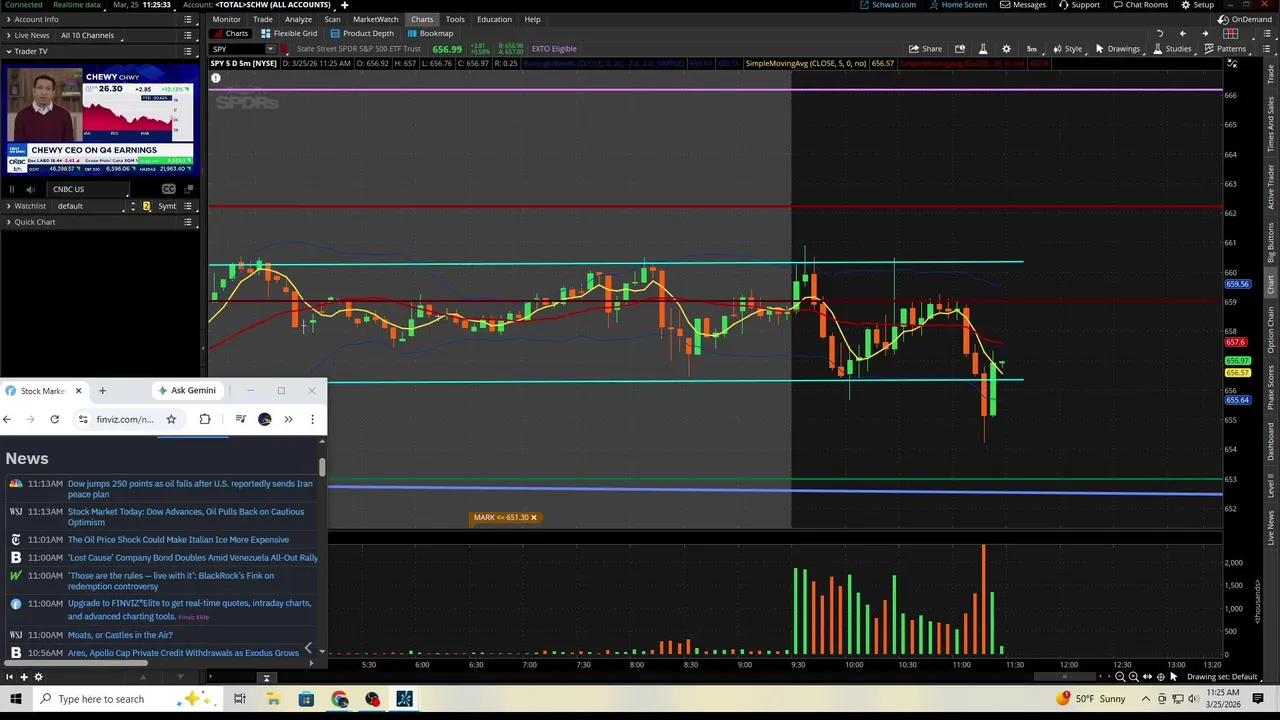
Task: Open the Bookmap subtab
Action: pyautogui.click(x=430, y=33)
